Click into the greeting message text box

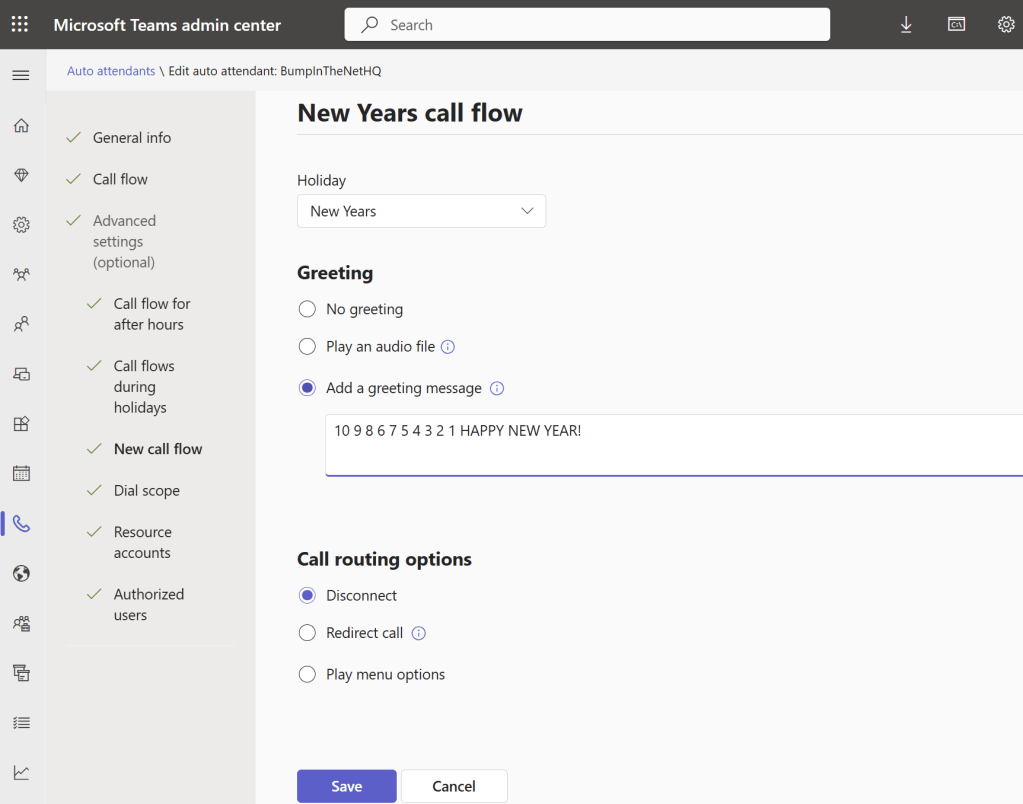(670, 445)
